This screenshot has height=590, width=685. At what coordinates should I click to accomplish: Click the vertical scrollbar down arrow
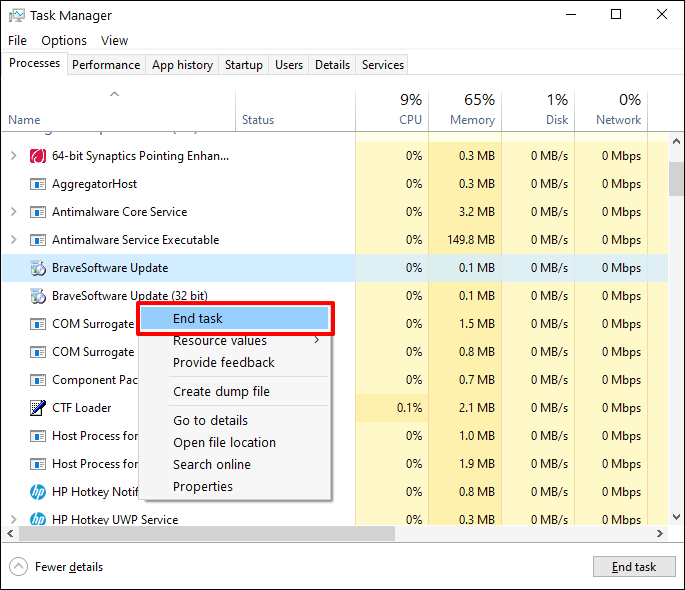point(676,517)
